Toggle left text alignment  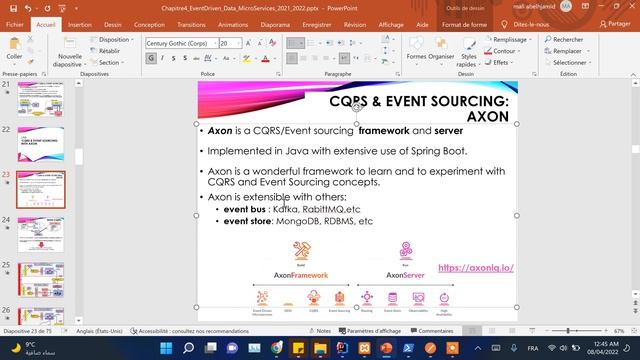pyautogui.click(x=292, y=58)
